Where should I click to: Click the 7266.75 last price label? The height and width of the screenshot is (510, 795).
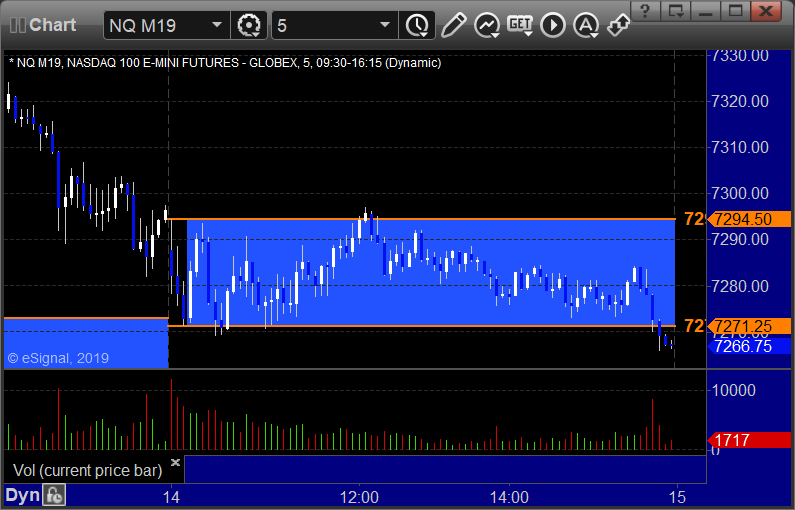pyautogui.click(x=749, y=346)
